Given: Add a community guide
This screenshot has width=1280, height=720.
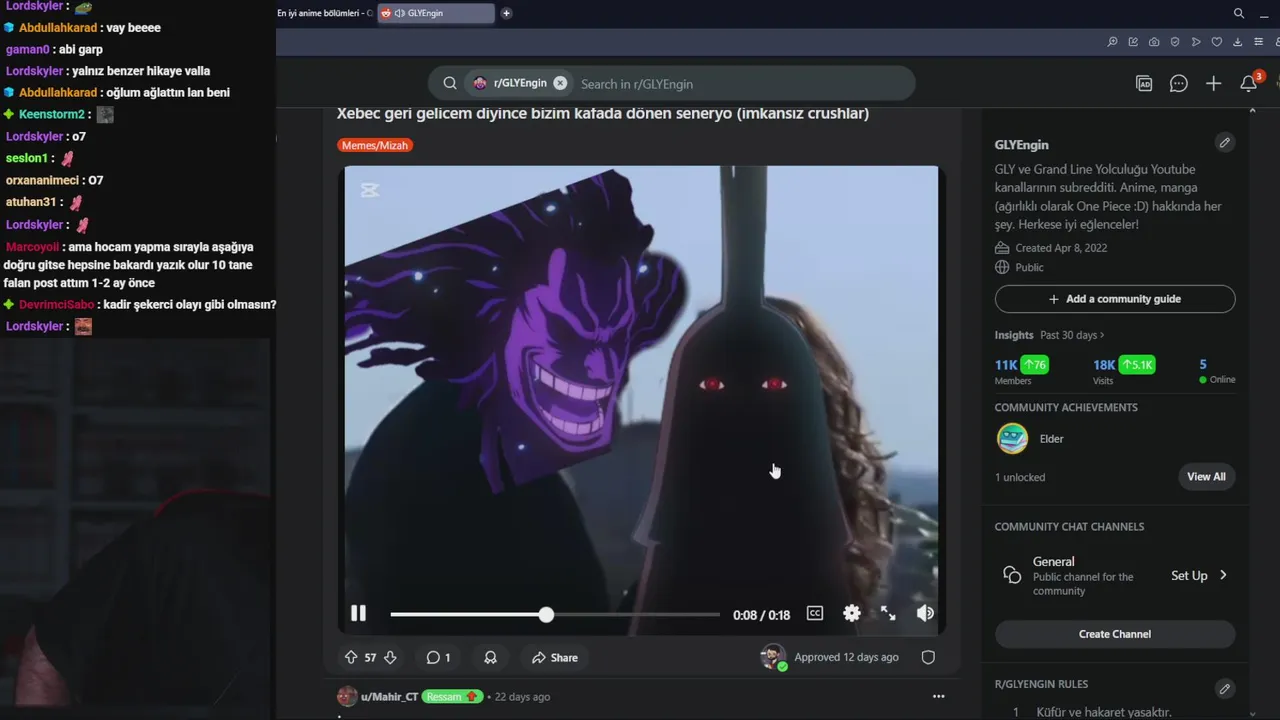Looking at the screenshot, I should 1115,299.
